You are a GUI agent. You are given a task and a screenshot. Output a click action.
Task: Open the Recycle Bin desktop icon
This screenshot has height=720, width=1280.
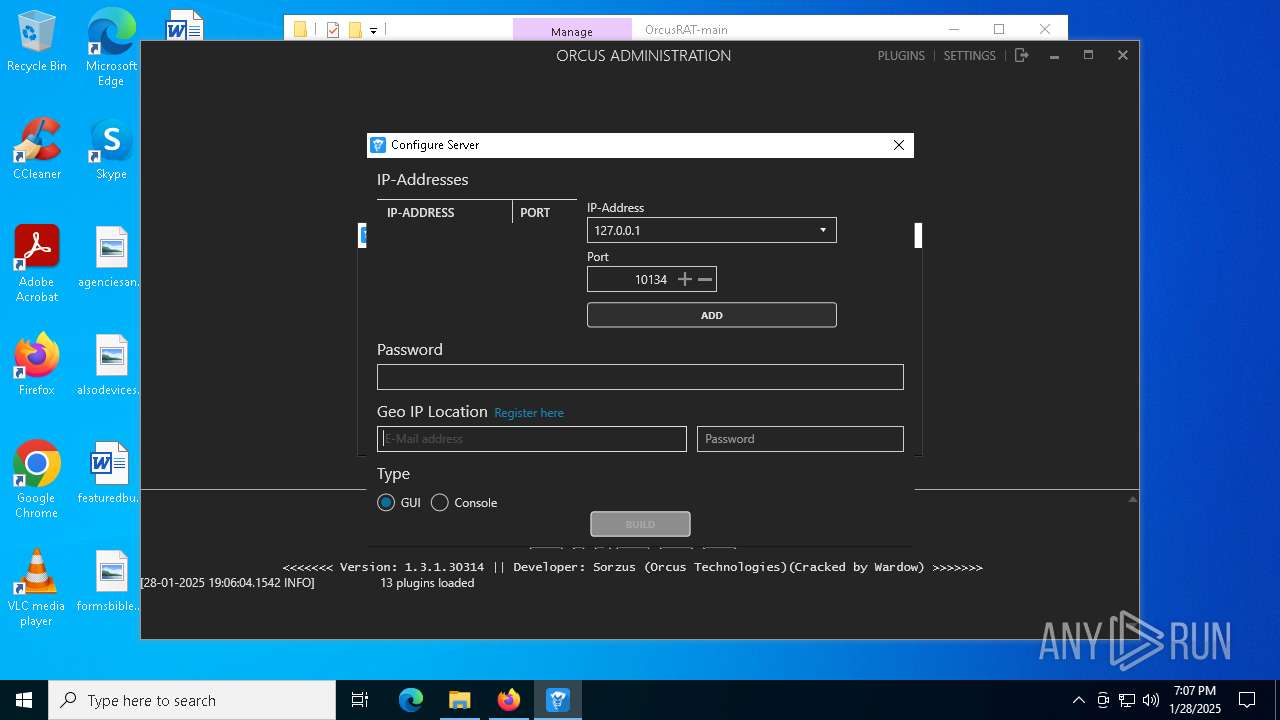coord(37,42)
